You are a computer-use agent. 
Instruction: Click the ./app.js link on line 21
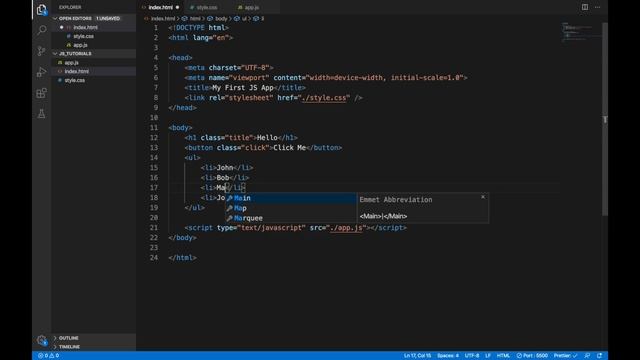346,228
